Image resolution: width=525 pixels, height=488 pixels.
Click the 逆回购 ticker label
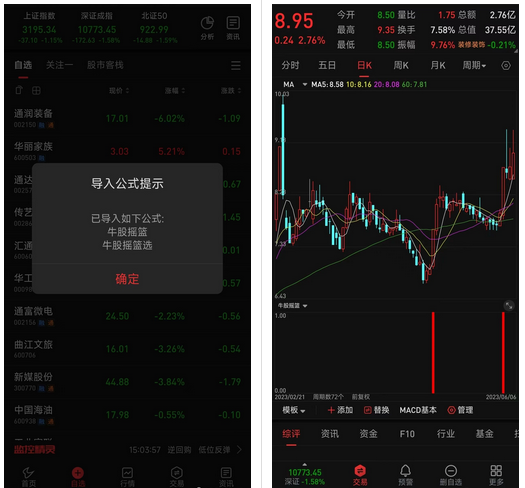click(179, 450)
